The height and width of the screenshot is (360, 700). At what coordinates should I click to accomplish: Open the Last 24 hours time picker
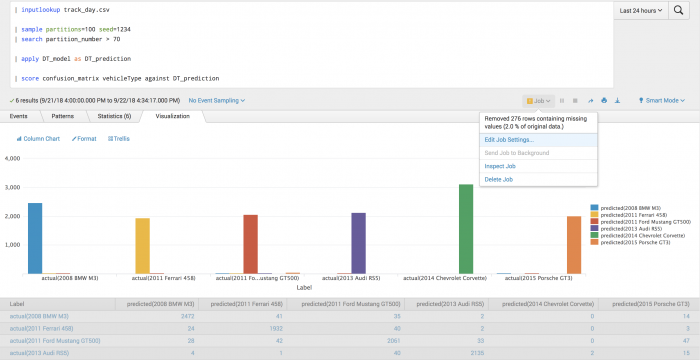641,10
